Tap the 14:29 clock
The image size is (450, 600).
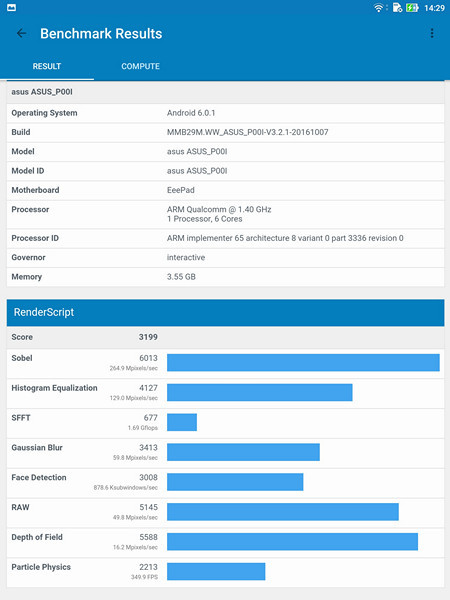[434, 8]
